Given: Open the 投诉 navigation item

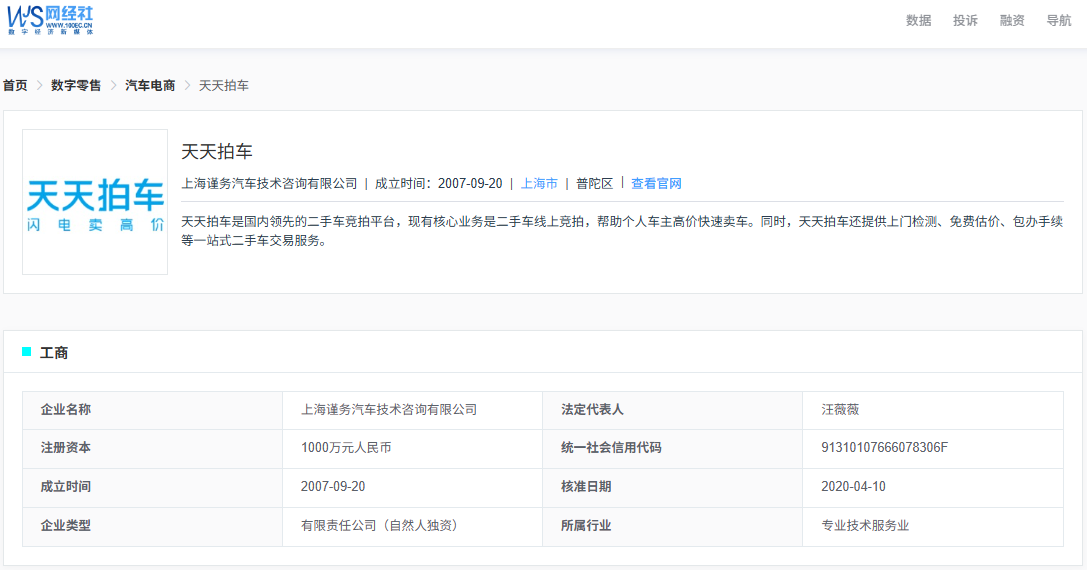Looking at the screenshot, I should click(965, 21).
